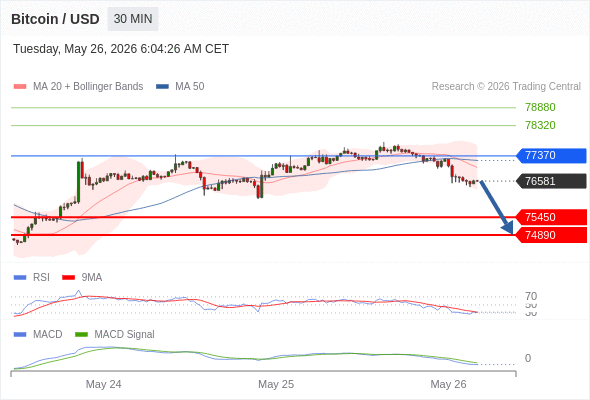
Task: Click the RSI 70 level label
Action: (x=531, y=296)
